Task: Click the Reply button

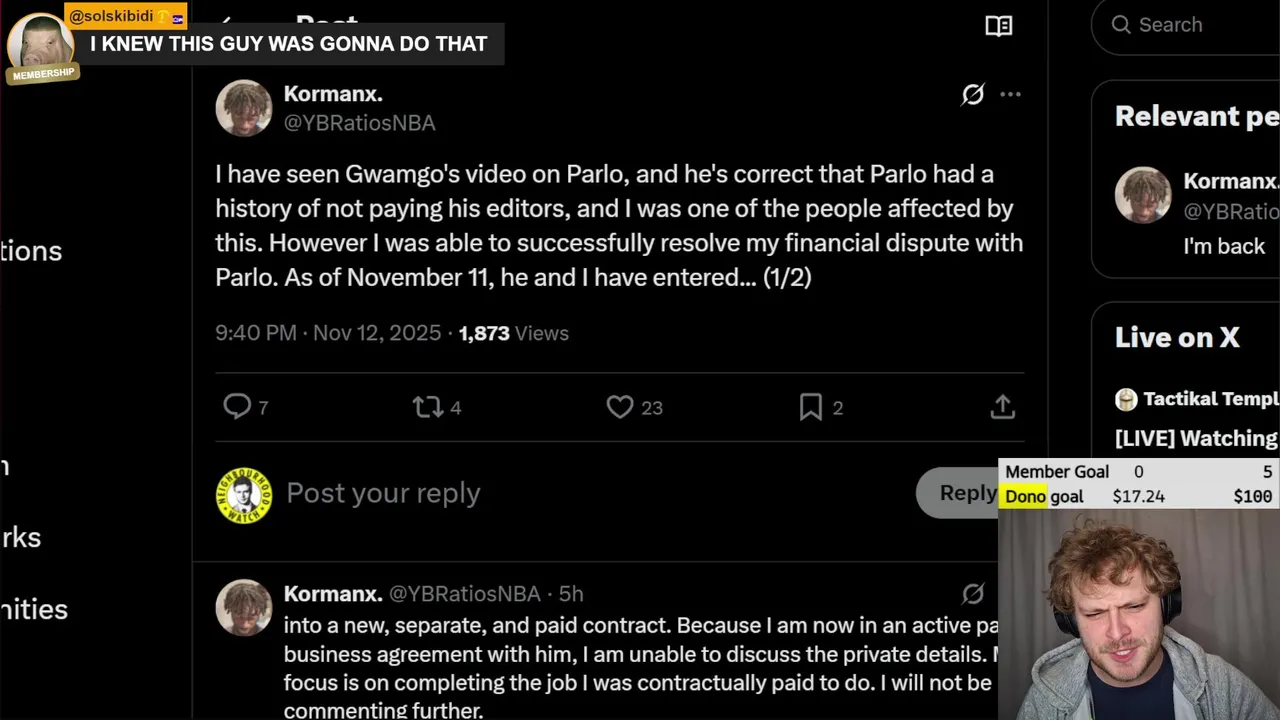Action: click(x=960, y=493)
